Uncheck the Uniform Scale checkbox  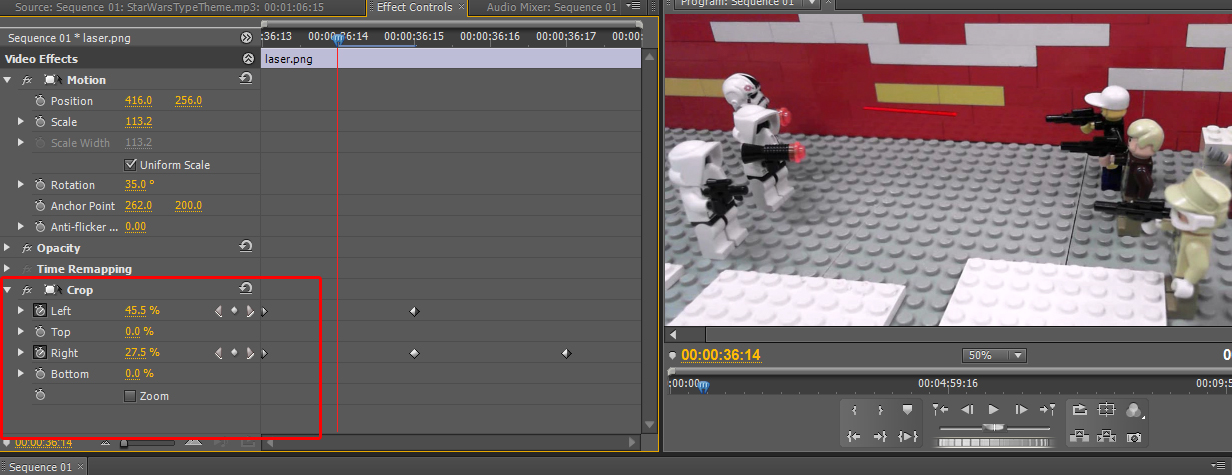point(130,164)
